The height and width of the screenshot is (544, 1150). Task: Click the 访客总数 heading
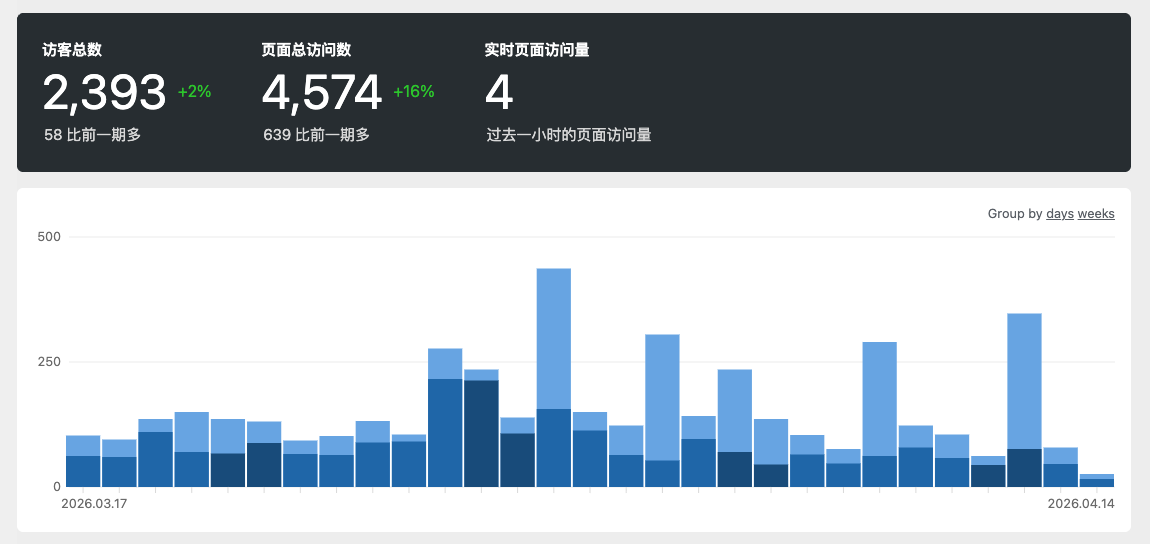[x=72, y=50]
